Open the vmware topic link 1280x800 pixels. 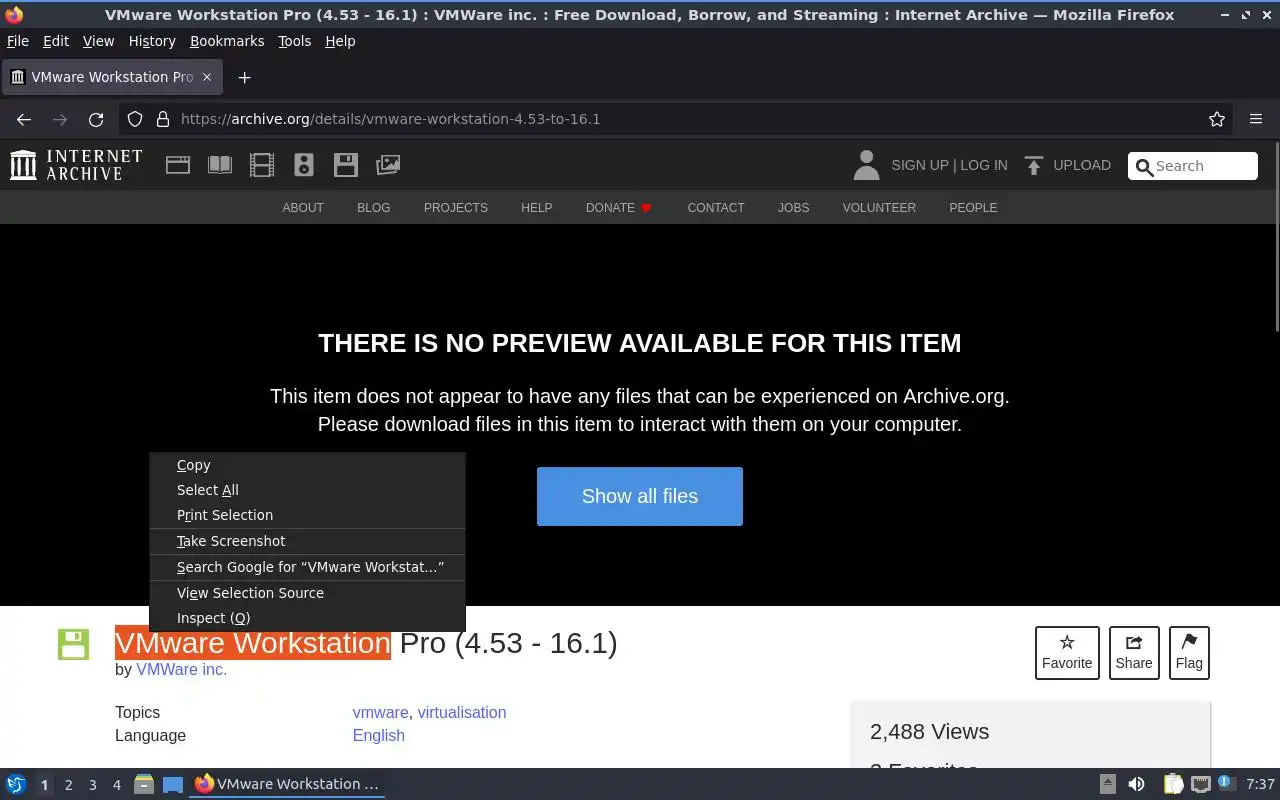[380, 712]
